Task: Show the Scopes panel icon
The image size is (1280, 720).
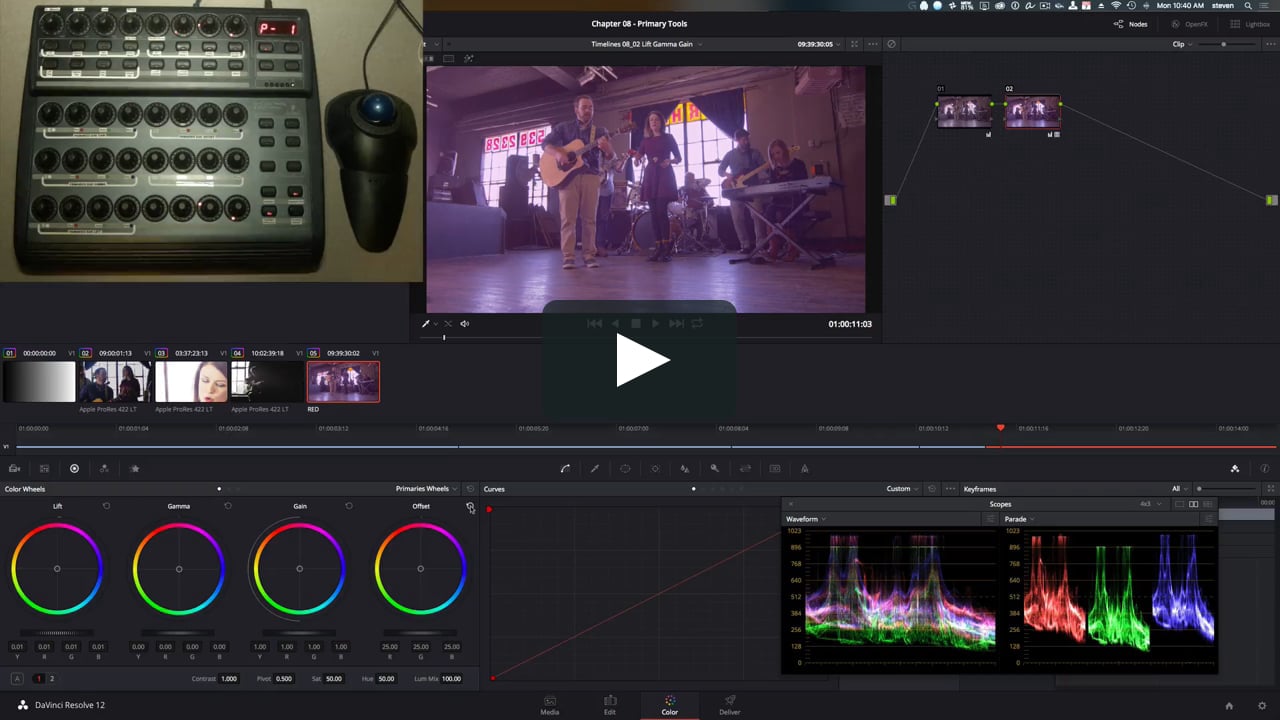Action: [1235, 468]
